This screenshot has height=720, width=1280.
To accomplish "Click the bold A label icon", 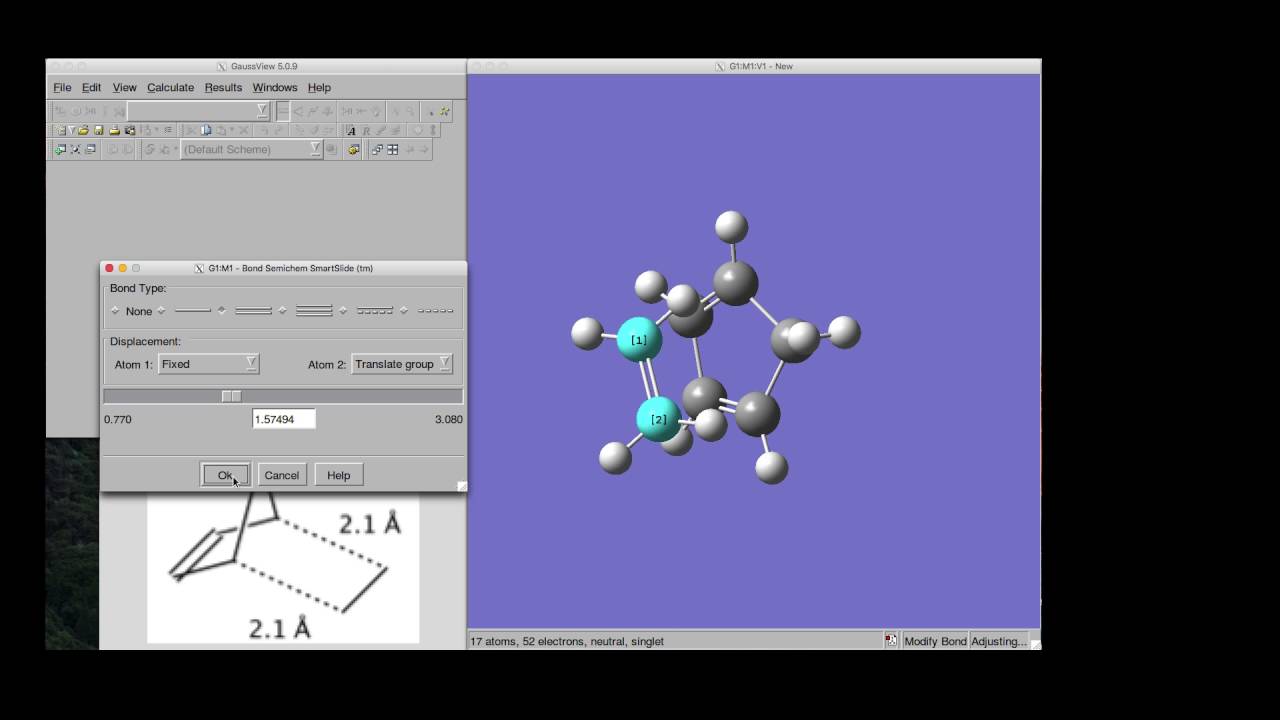I will point(351,131).
